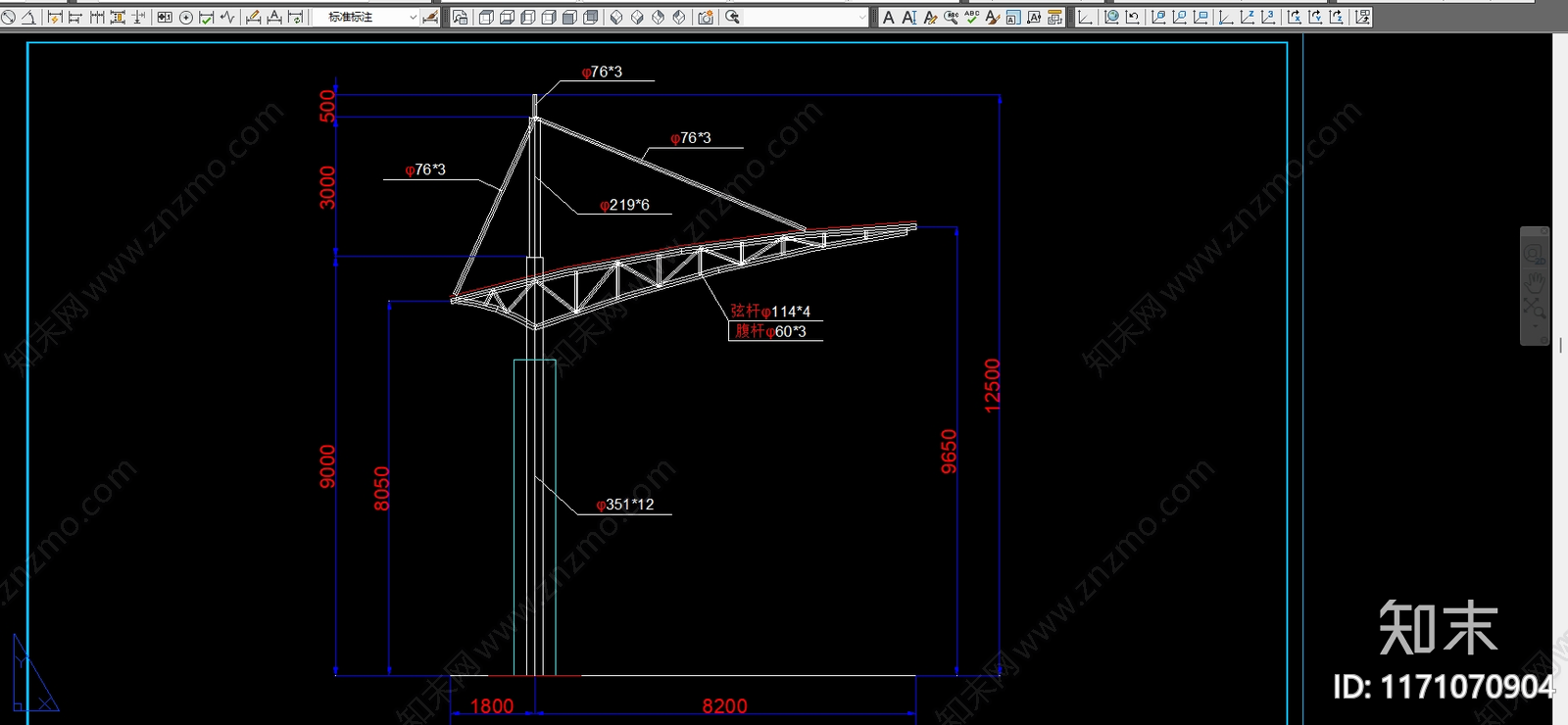Select the Baseline dimension tool
The image size is (1568, 725).
[74, 17]
